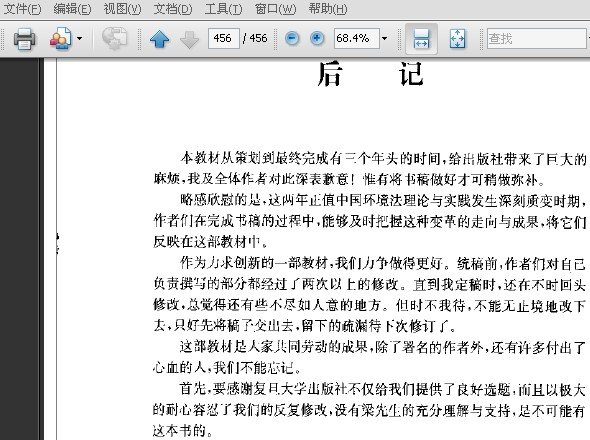
Task: Click the zoom percentage field 68.4%
Action: tap(356, 38)
